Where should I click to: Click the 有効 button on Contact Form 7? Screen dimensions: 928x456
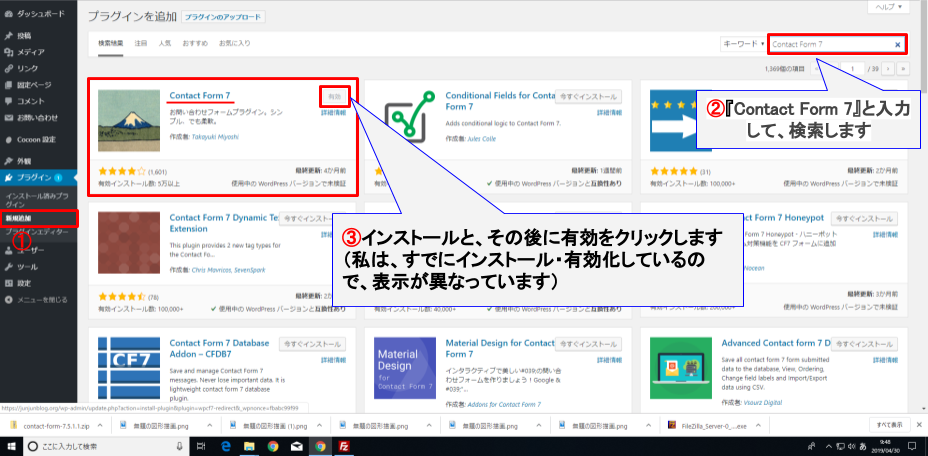(334, 96)
